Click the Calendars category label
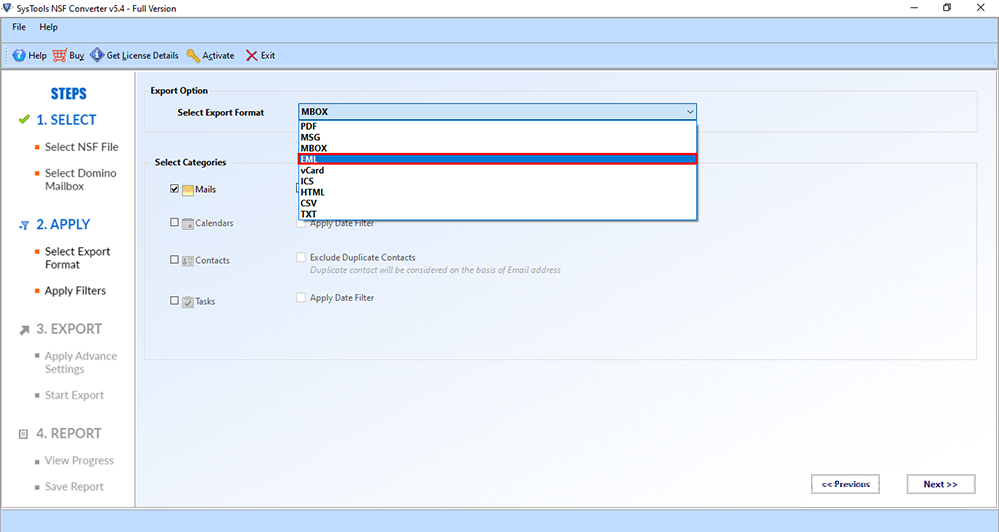The height and width of the screenshot is (532, 999). click(214, 223)
